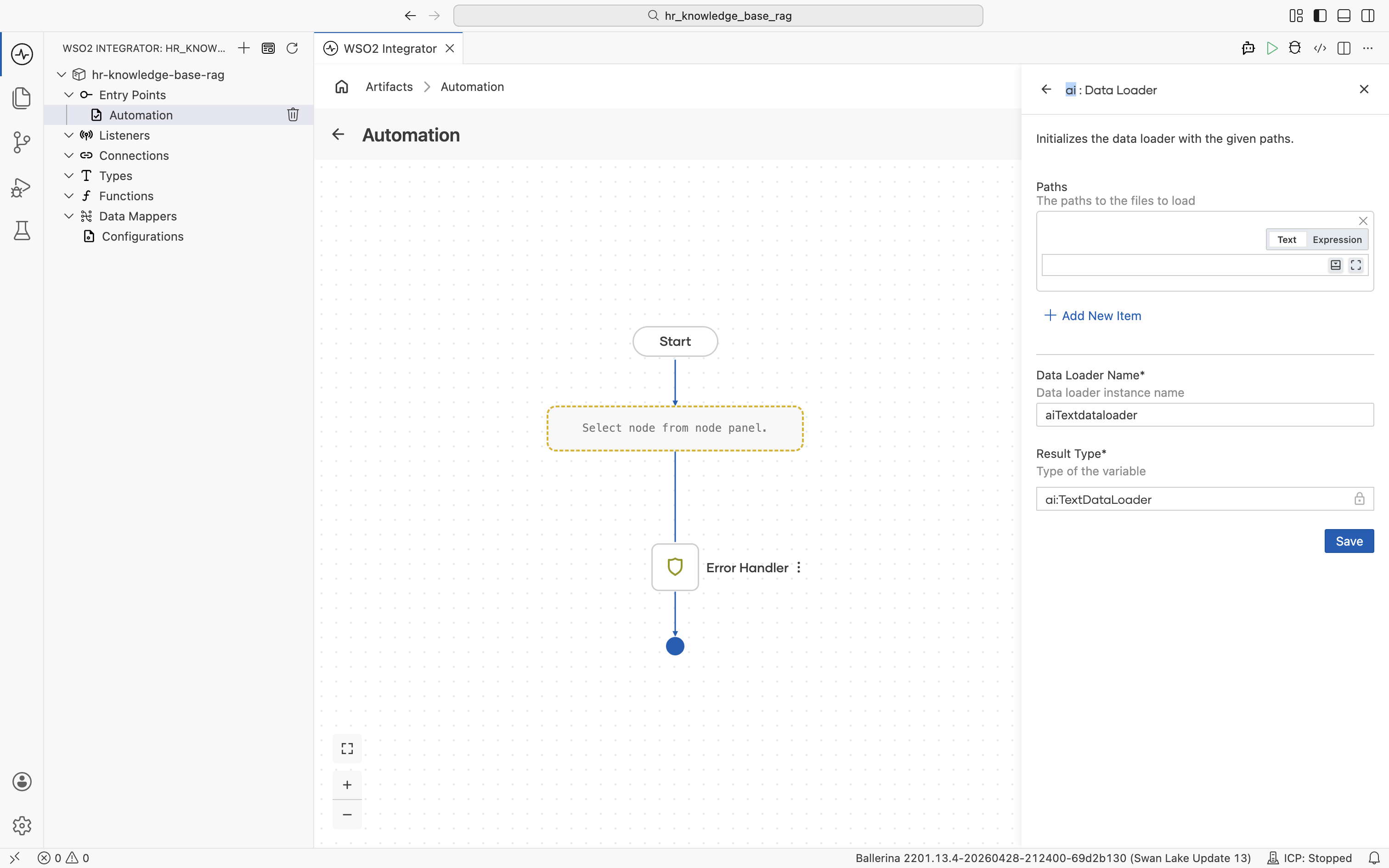Open the AI copilot chat icon
This screenshot has height=868, width=1389.
pyautogui.click(x=1248, y=48)
